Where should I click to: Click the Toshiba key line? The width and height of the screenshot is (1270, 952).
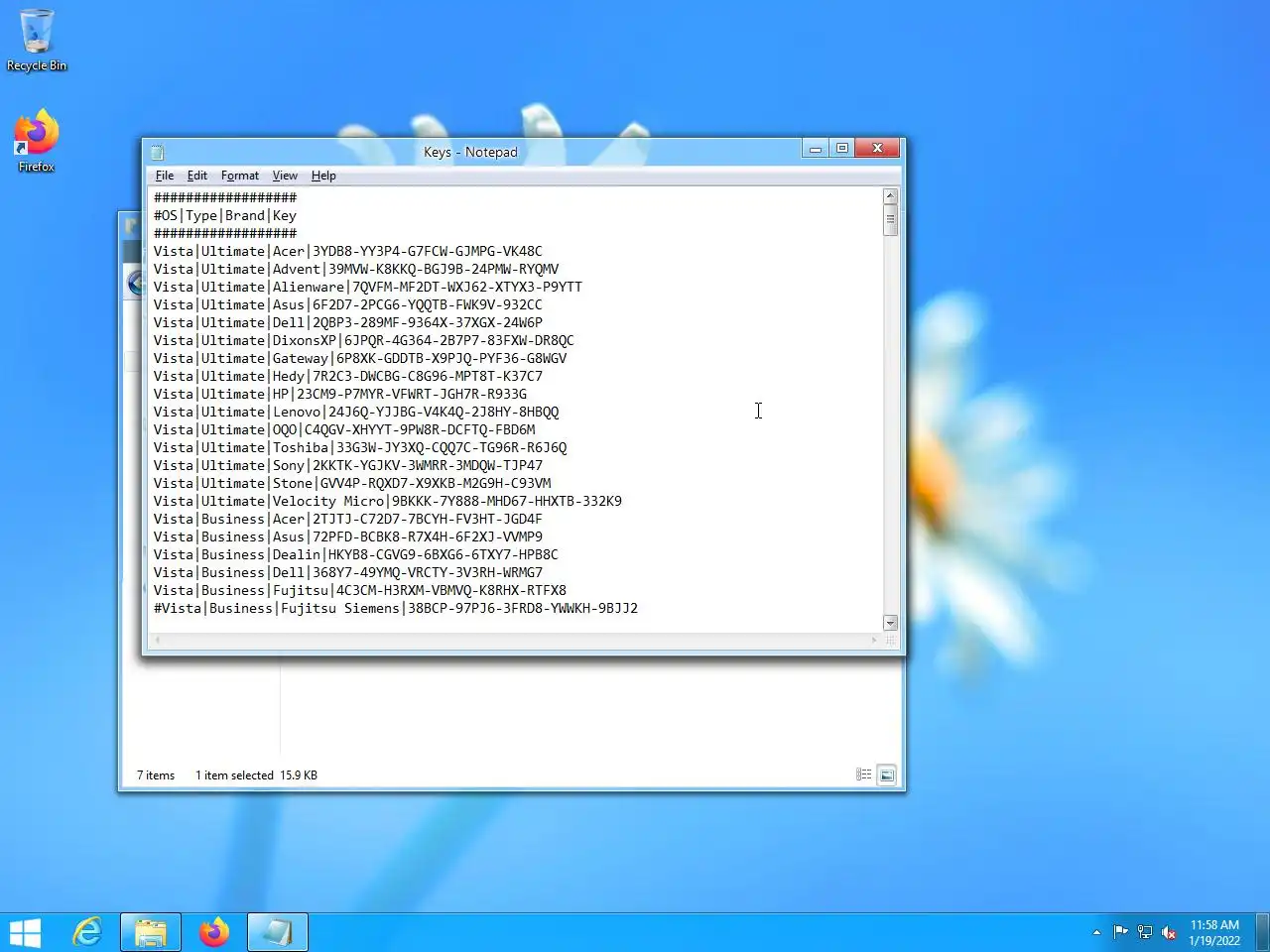[360, 447]
